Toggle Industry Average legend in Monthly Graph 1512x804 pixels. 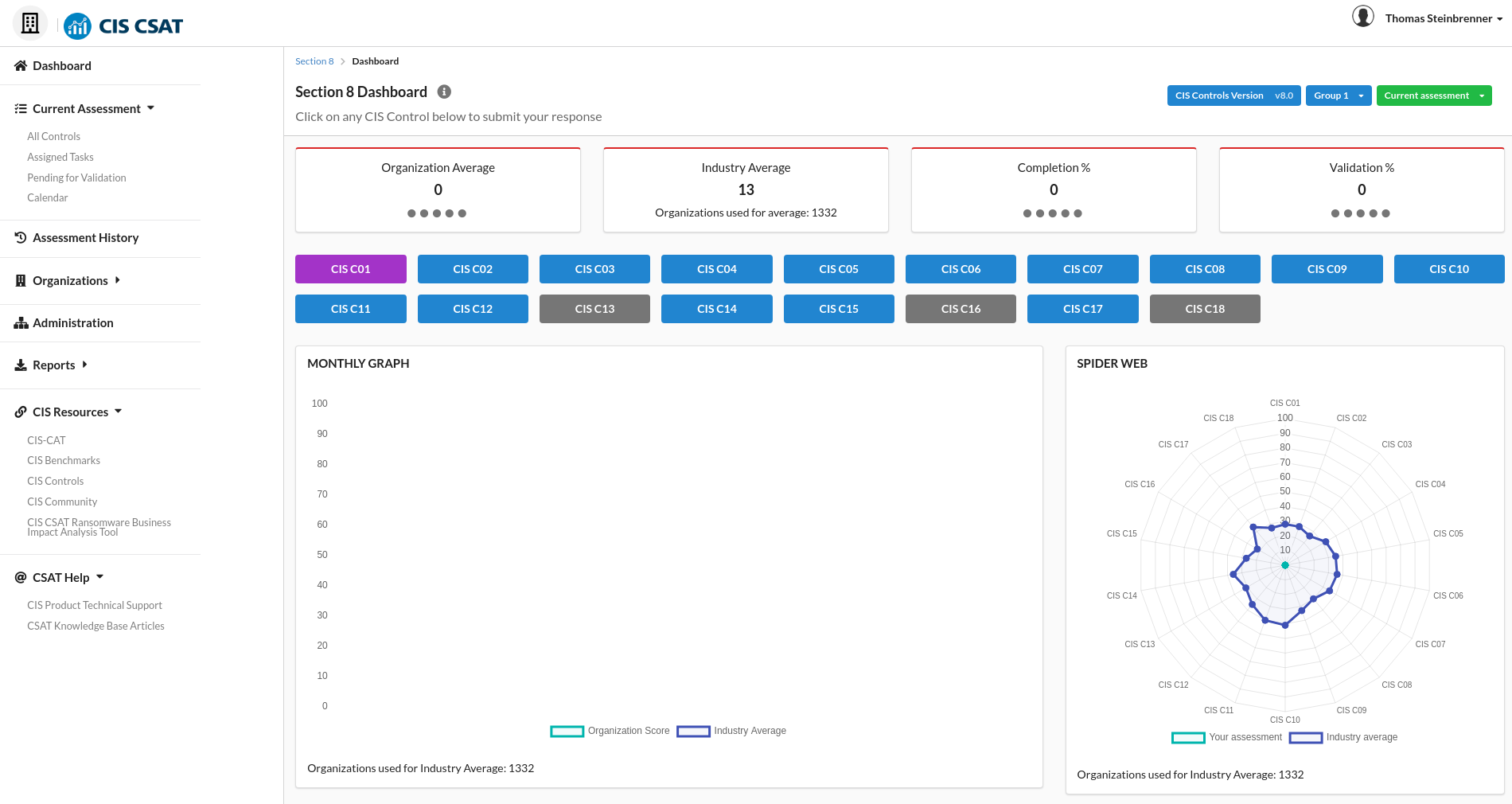(x=731, y=732)
